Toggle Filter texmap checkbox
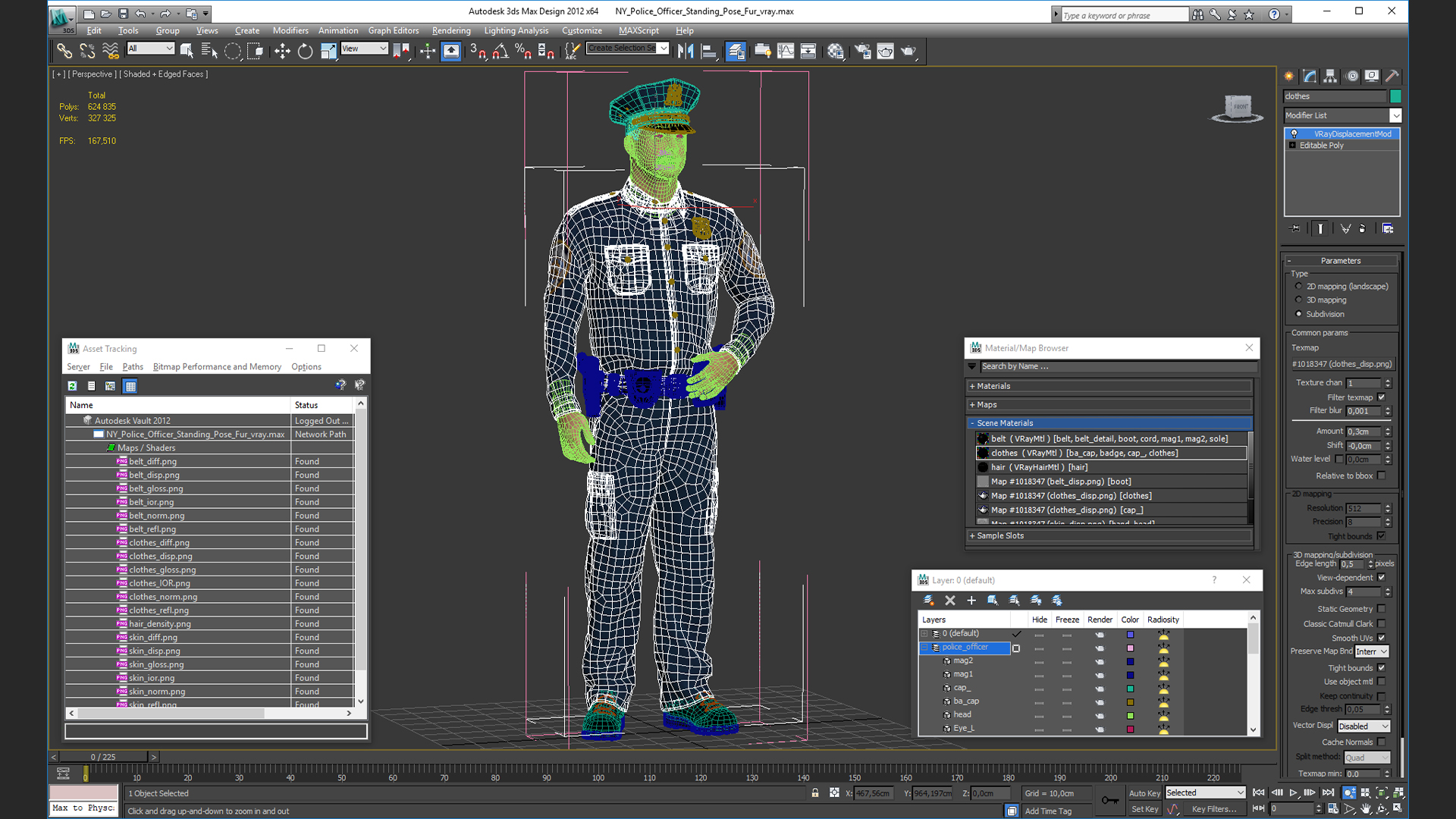The height and width of the screenshot is (819, 1456). [1381, 397]
